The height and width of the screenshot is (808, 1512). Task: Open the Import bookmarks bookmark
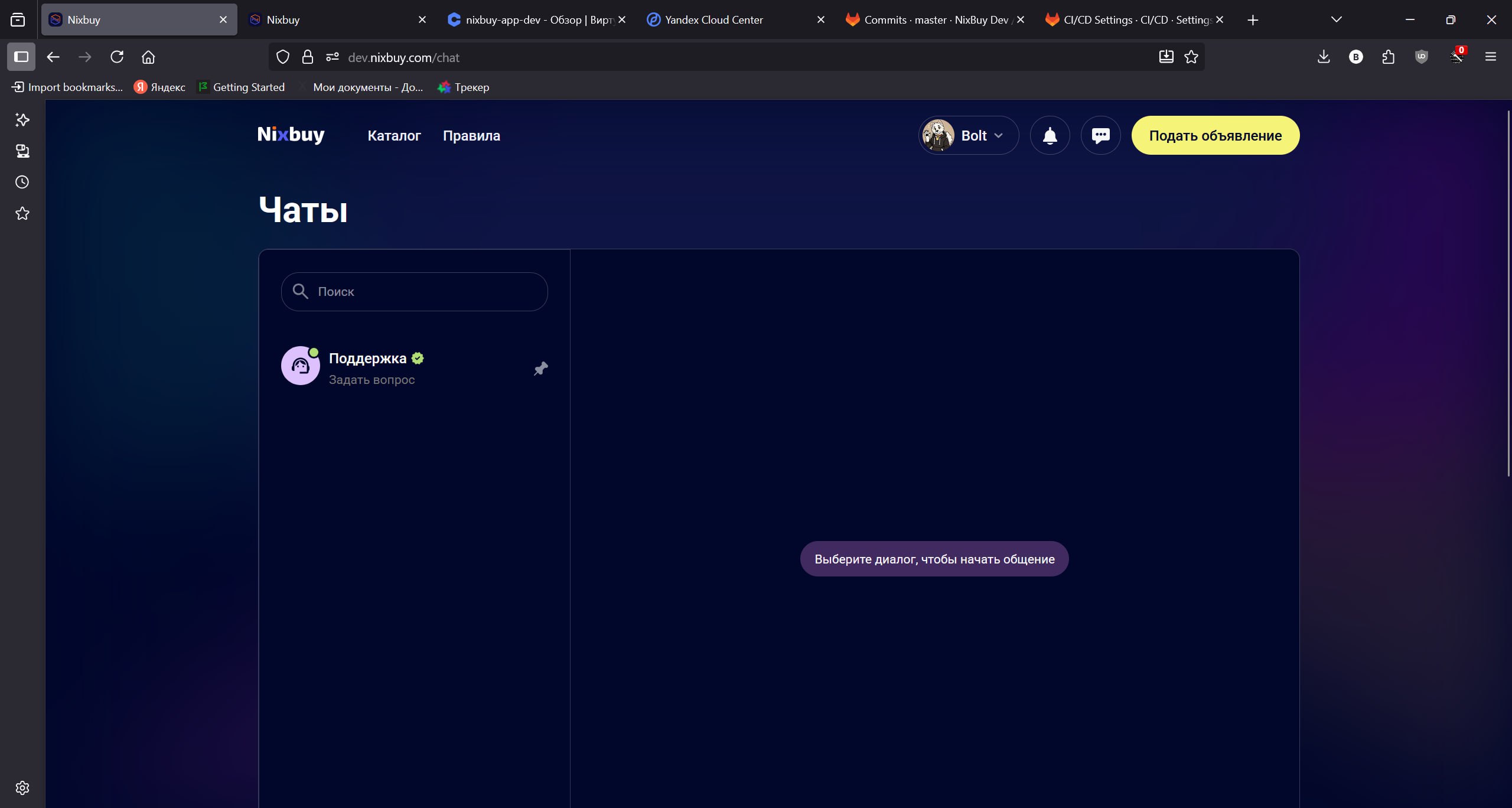[67, 87]
